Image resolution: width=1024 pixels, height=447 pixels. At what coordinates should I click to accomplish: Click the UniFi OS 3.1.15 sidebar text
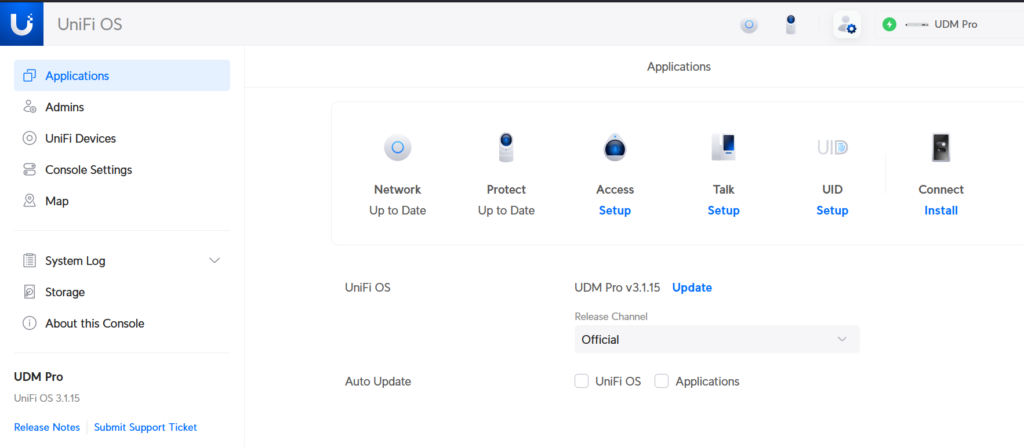tap(47, 398)
